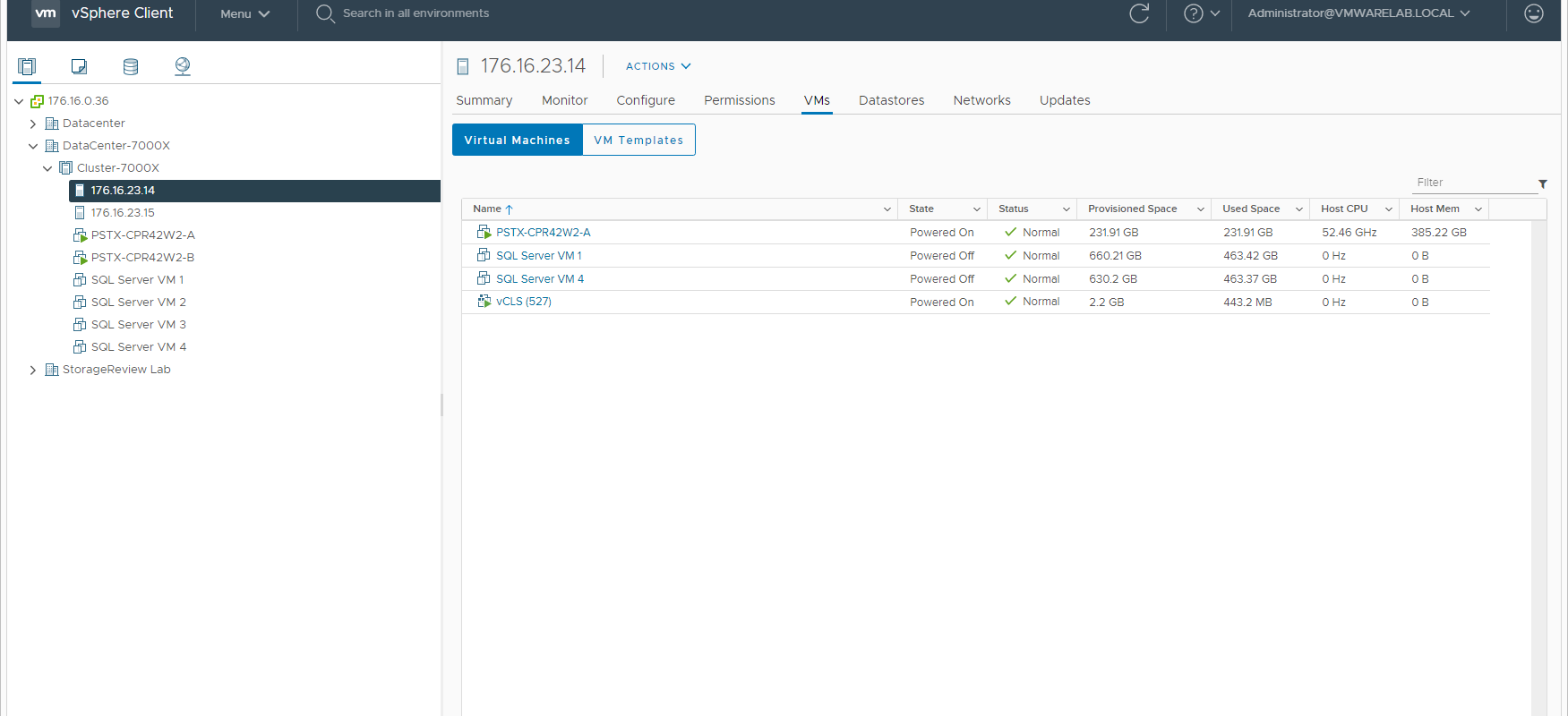The height and width of the screenshot is (716, 1568).
Task: Open the State column dropdown arrow
Action: tap(977, 209)
